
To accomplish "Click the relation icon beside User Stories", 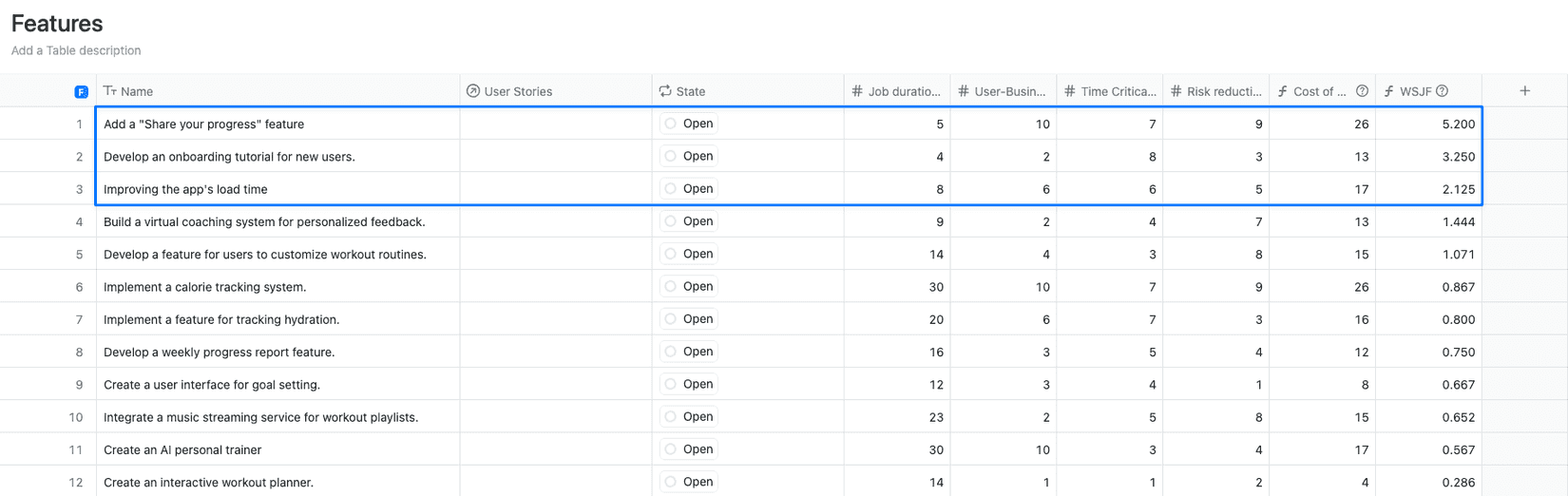I will pyautogui.click(x=473, y=91).
